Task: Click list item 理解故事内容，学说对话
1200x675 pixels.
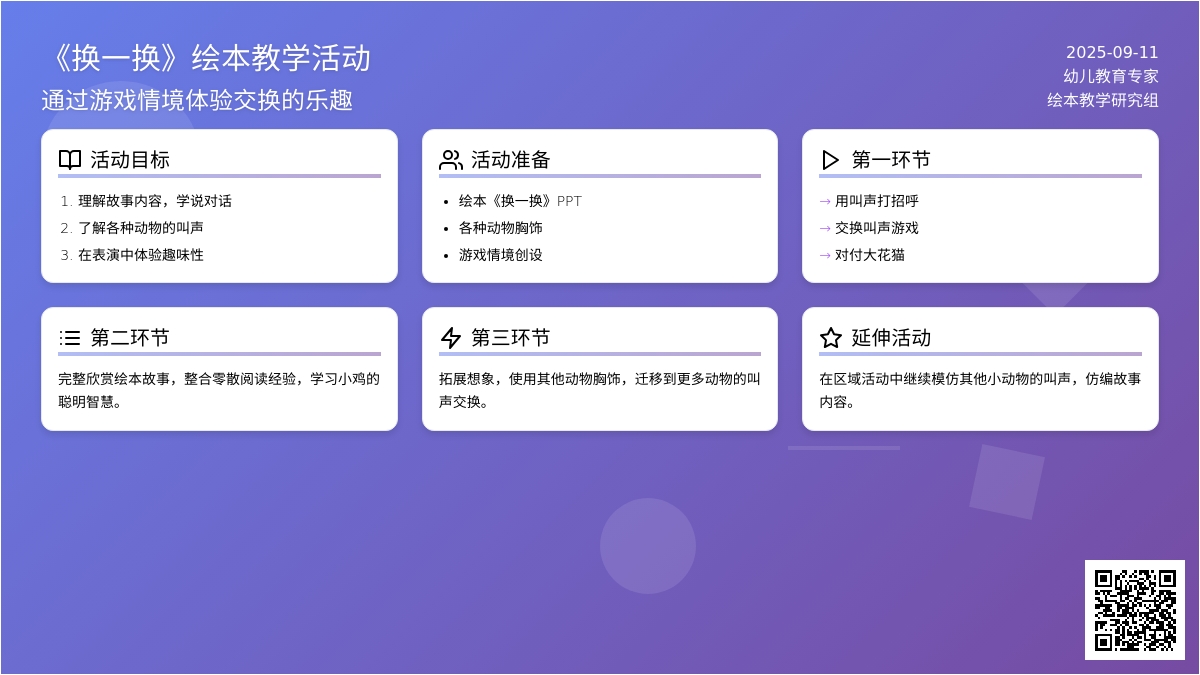Action: 155,201
